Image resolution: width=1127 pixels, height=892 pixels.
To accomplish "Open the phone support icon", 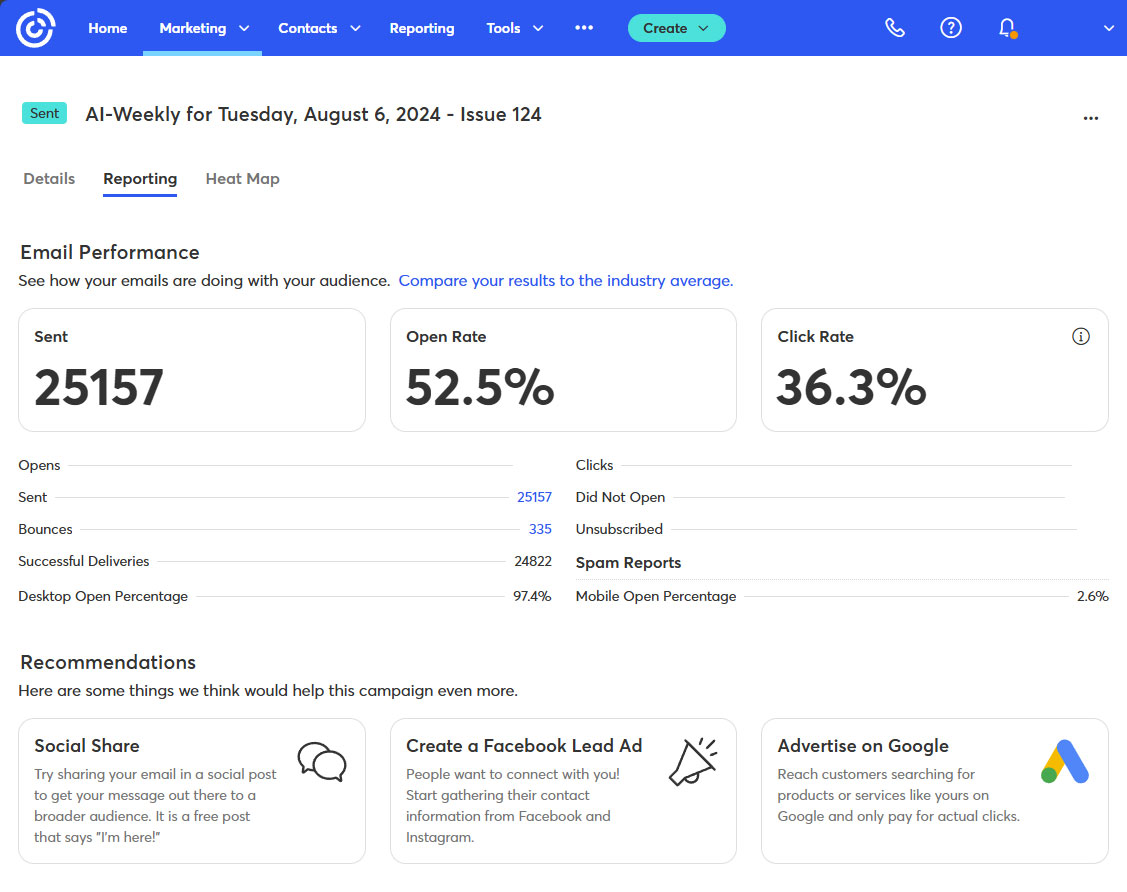I will (x=895, y=28).
